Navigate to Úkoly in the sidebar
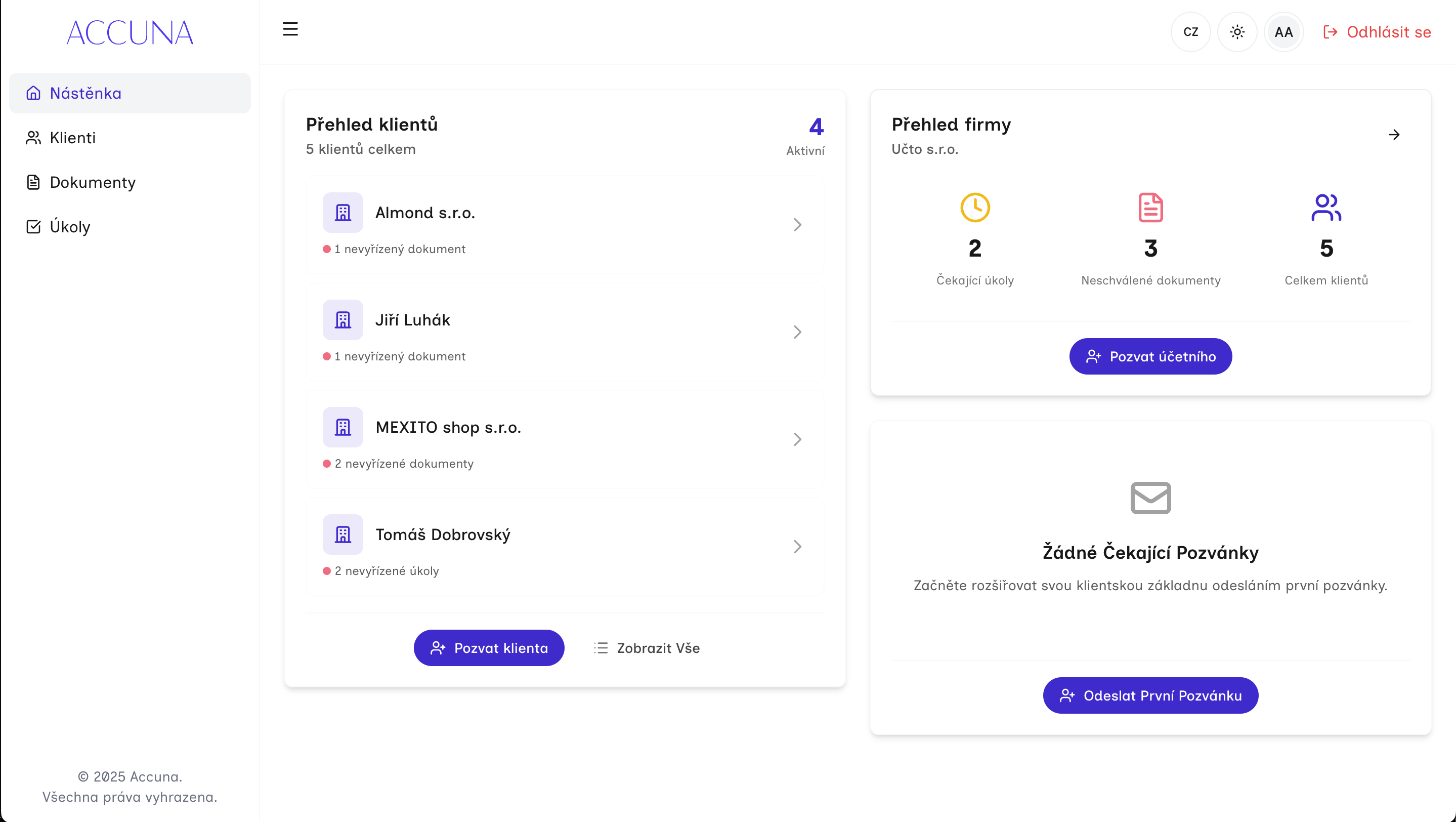The image size is (1456, 822). pos(69,227)
